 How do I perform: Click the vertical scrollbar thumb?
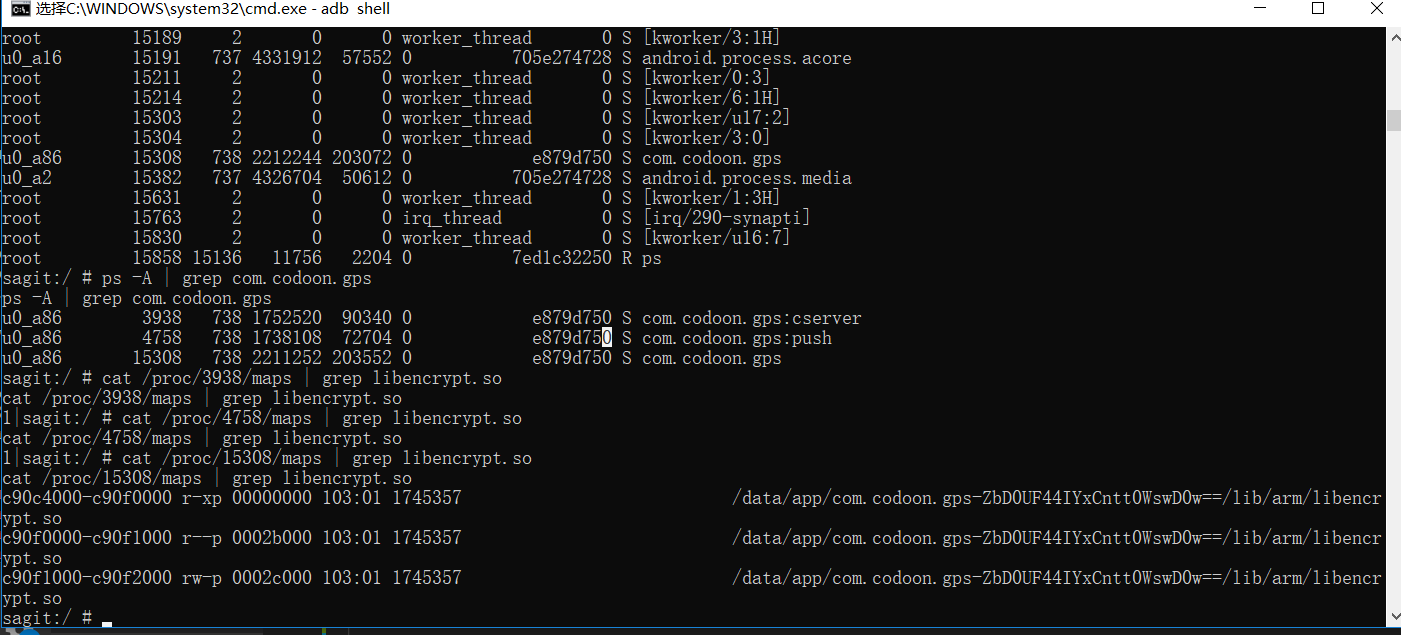[x=1392, y=120]
